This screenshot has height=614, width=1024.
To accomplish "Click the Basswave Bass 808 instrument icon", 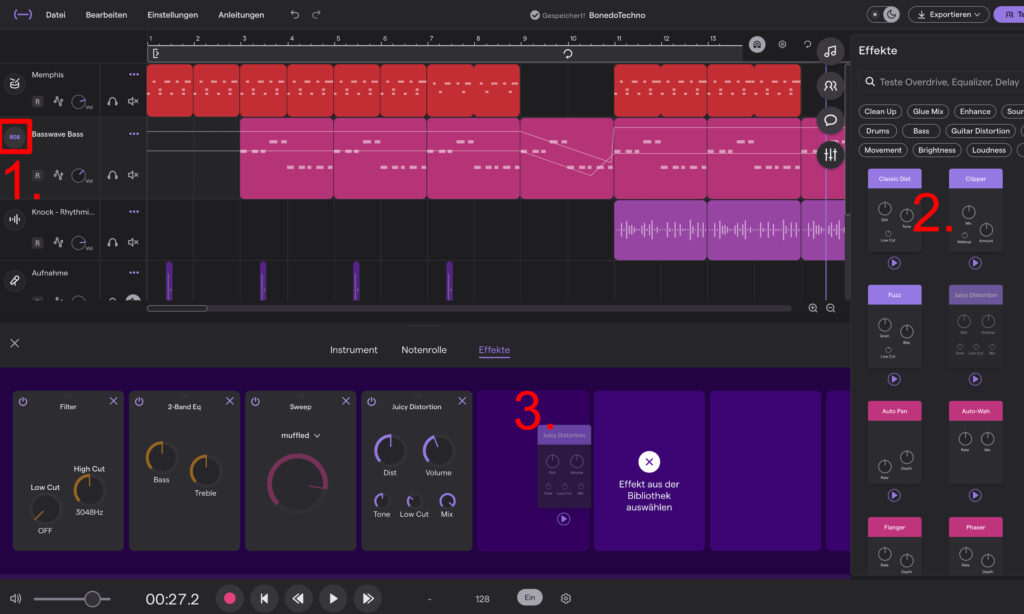I will (14, 137).
